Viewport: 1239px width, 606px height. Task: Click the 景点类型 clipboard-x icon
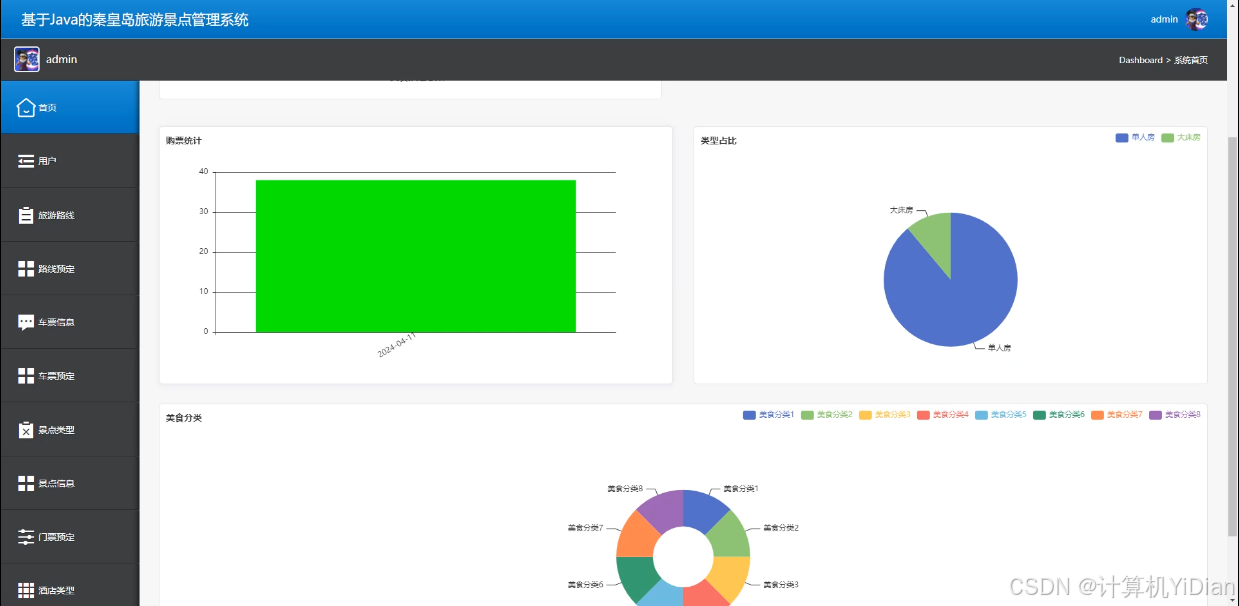click(x=26, y=429)
